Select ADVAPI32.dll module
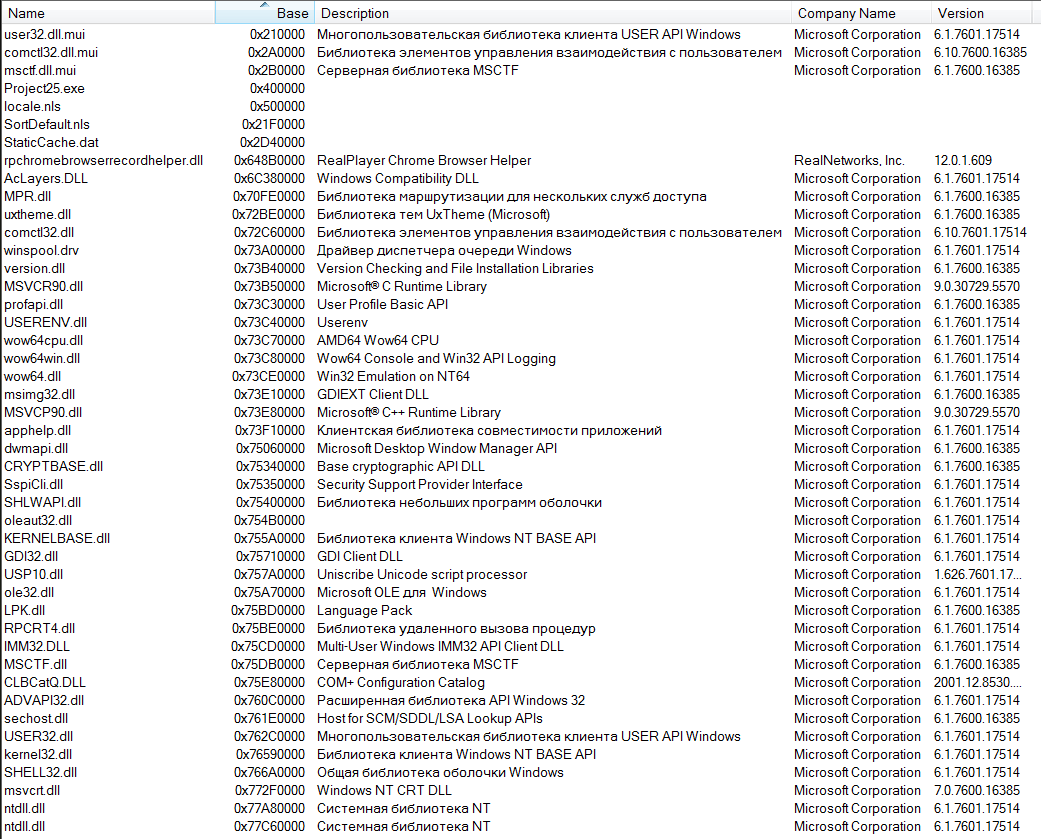1041x839 pixels. click(520, 700)
